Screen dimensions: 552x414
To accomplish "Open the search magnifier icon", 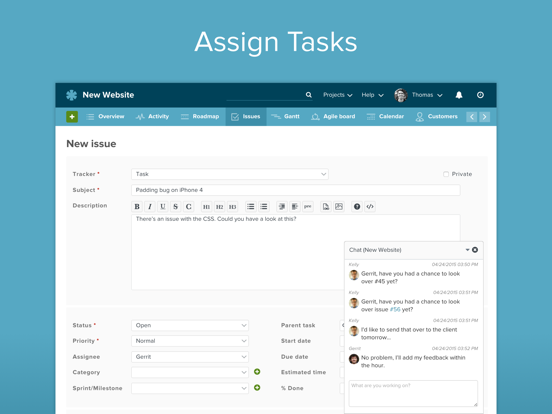I will (x=308, y=95).
